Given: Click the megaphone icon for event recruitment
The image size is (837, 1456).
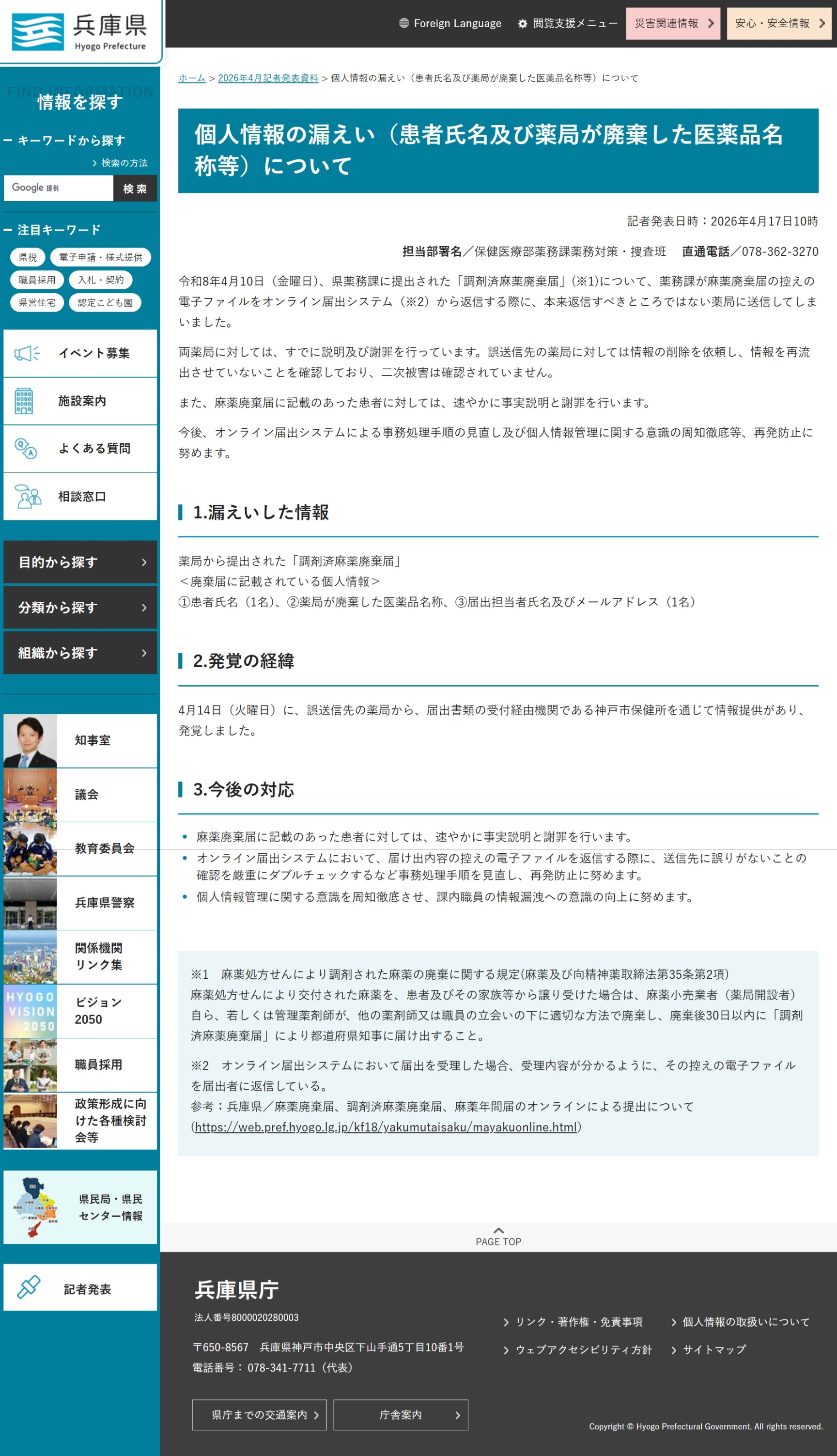Looking at the screenshot, I should (x=27, y=353).
